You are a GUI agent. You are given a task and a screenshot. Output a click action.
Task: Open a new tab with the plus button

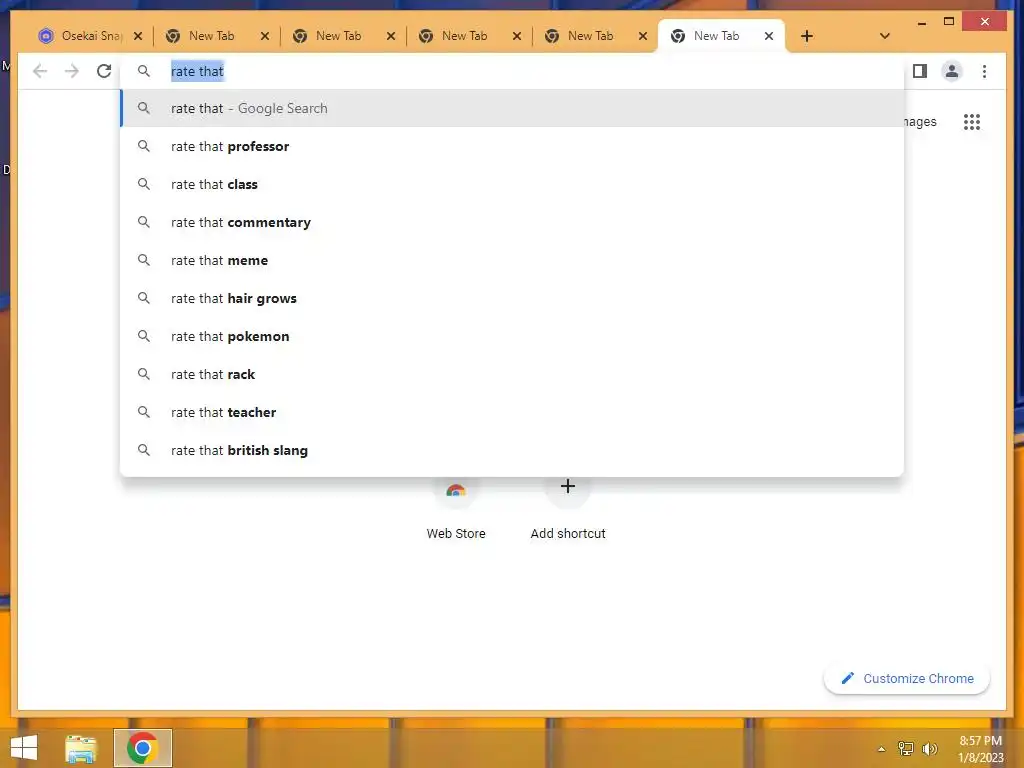tap(807, 36)
